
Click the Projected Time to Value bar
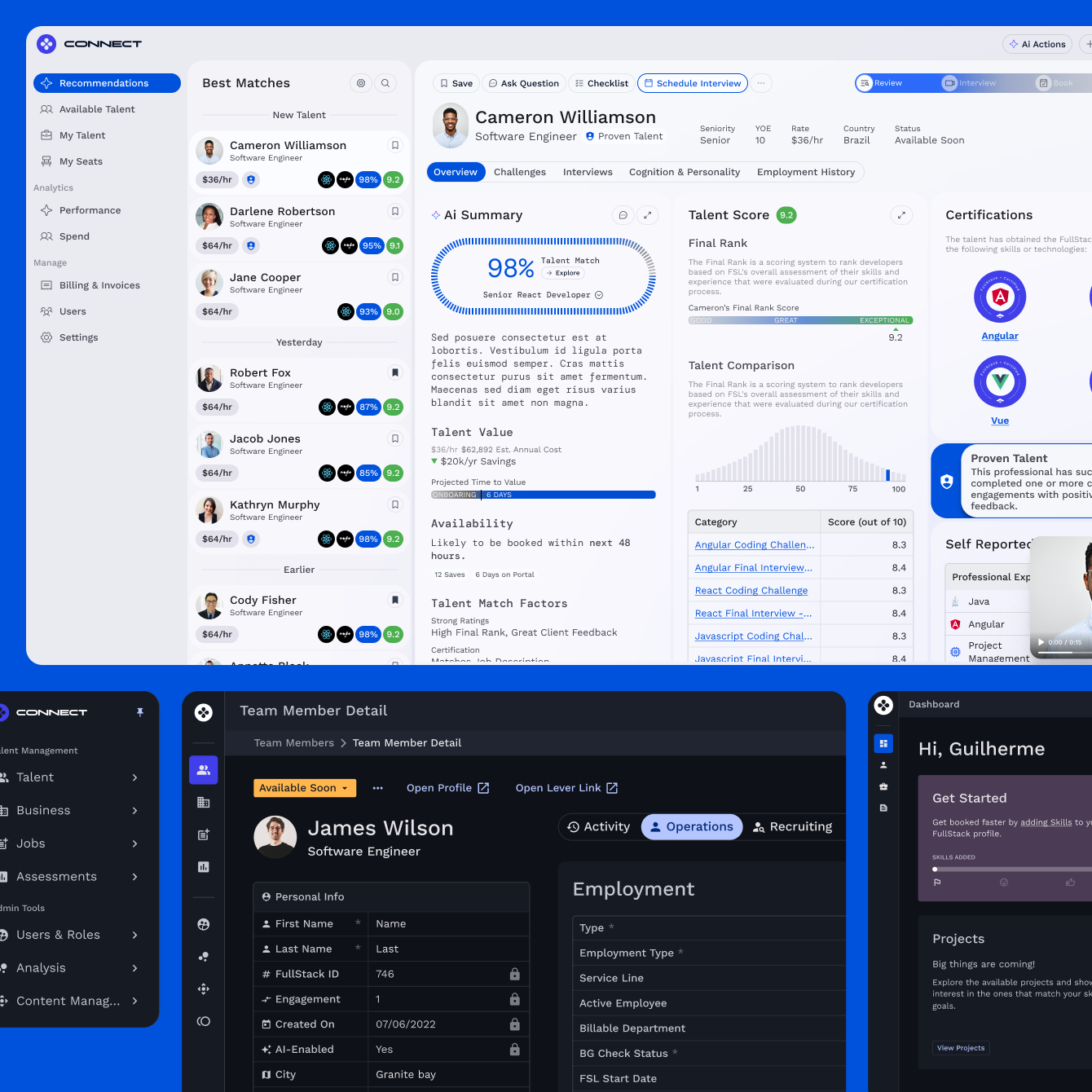pyautogui.click(x=544, y=495)
